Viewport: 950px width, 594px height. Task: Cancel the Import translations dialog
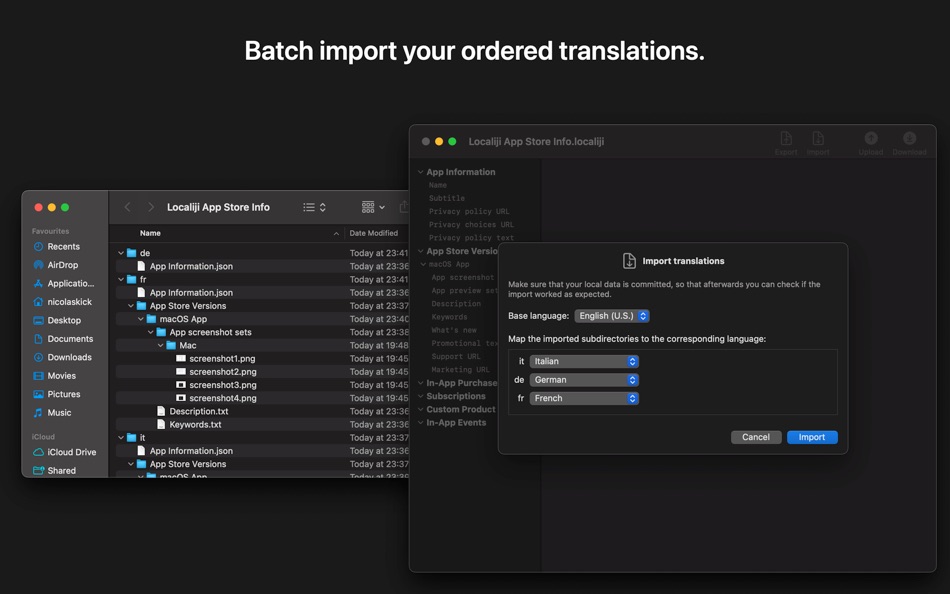pos(756,437)
